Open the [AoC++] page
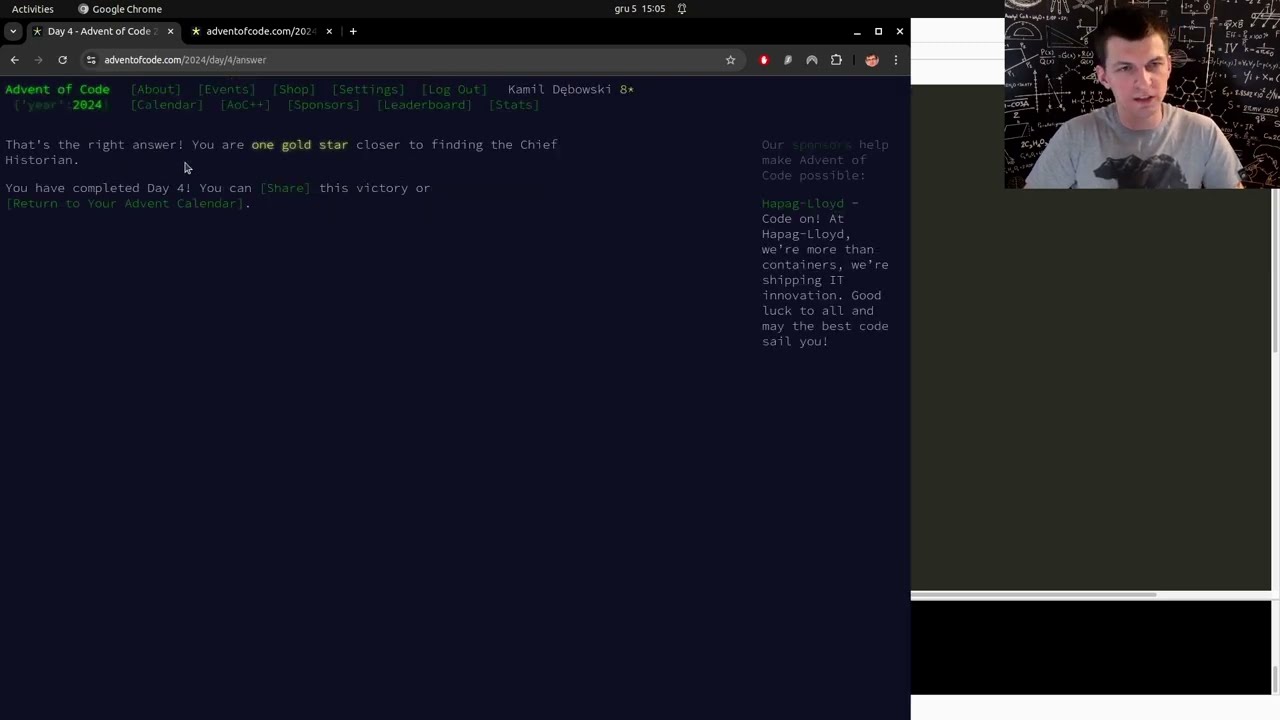Image resolution: width=1280 pixels, height=720 pixels. (x=245, y=105)
